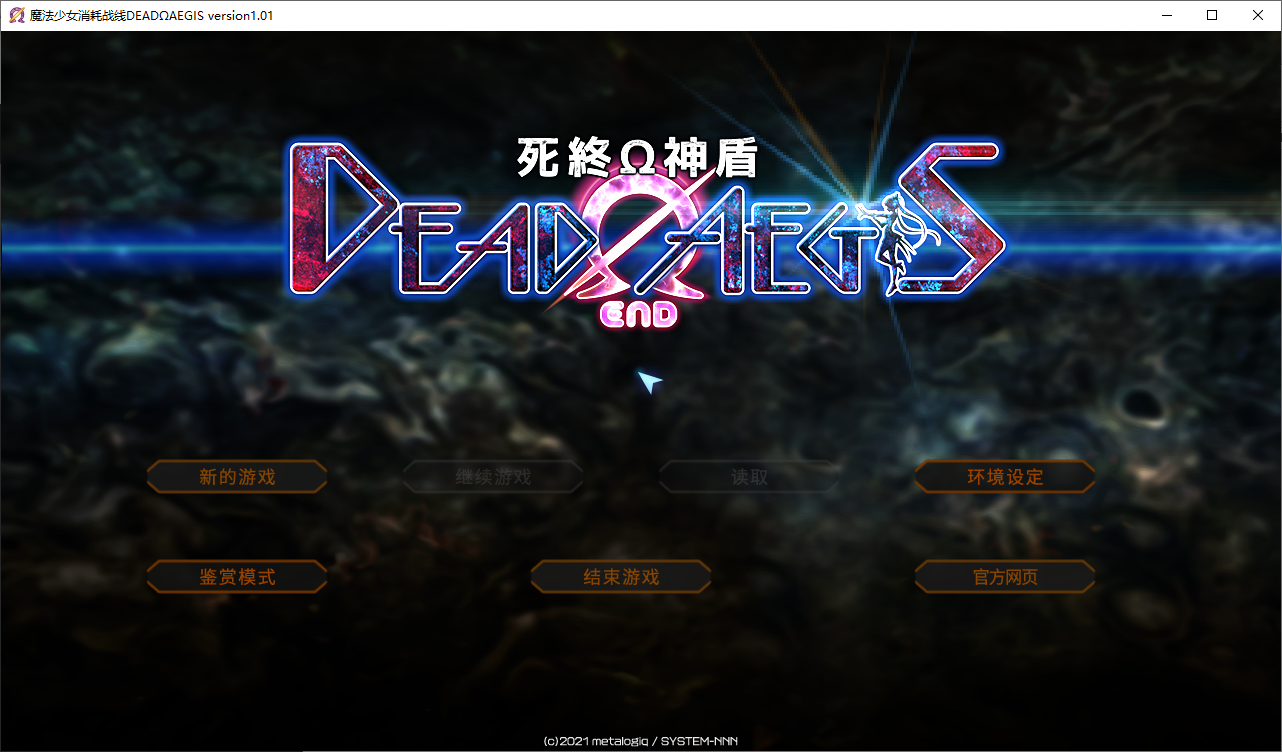The height and width of the screenshot is (752, 1282).
Task: Click the window title text in title bar
Action: tap(152, 15)
